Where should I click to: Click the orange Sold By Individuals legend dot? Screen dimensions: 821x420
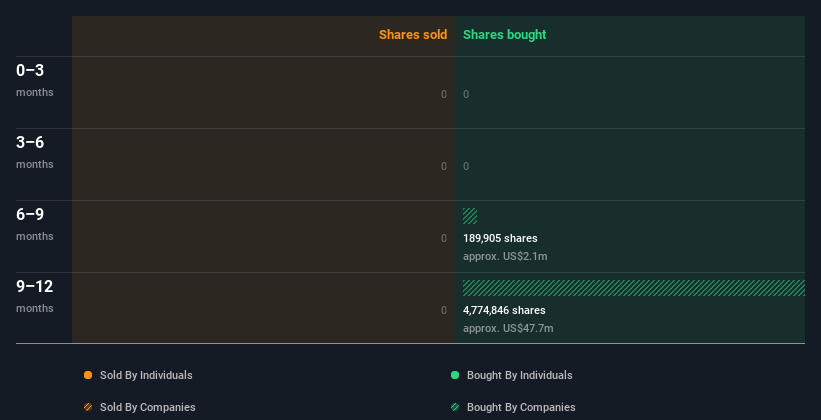click(x=88, y=375)
